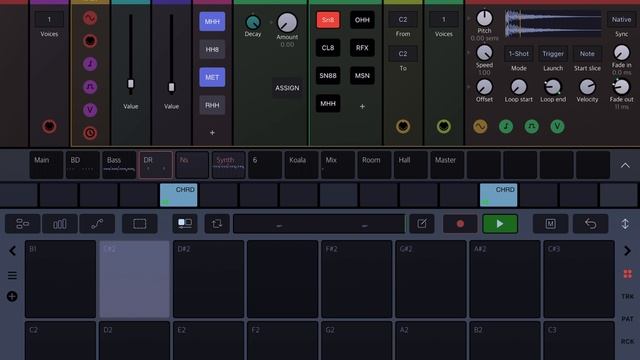This screenshot has width=640, height=360.
Task: Open the Hall track tab
Action: [x=411, y=165]
